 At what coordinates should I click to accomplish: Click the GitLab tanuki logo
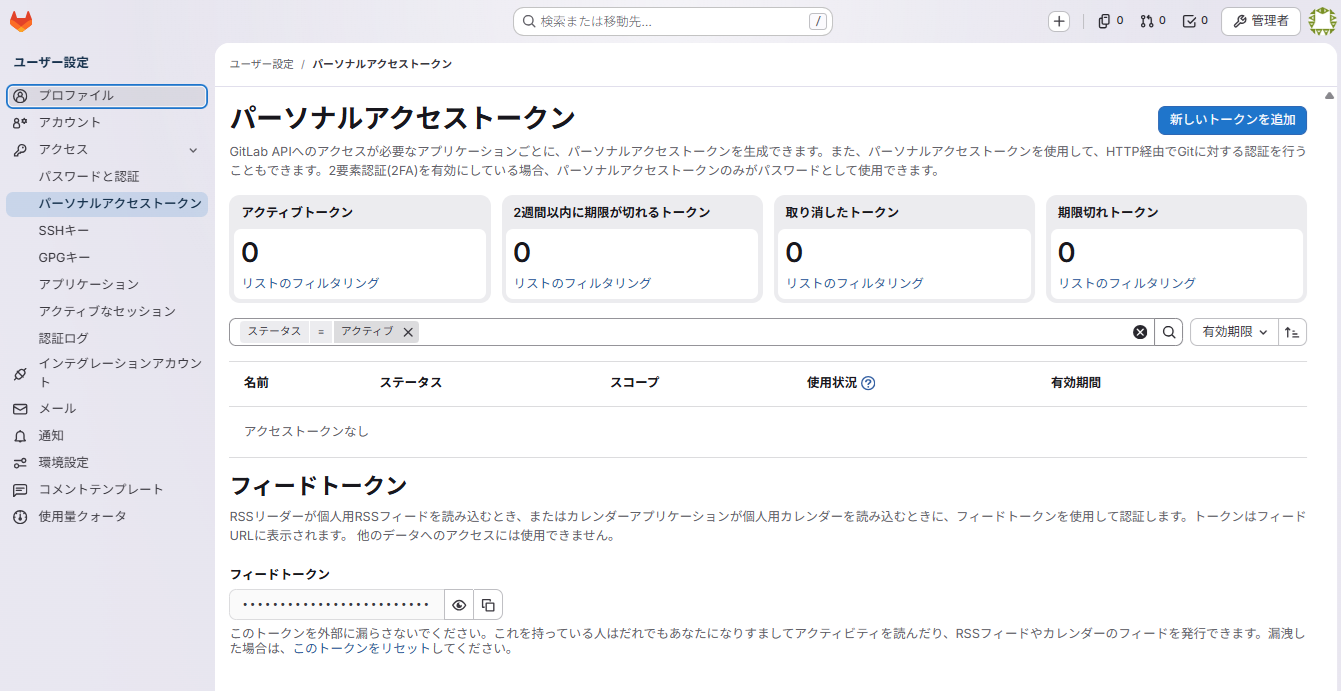click(x=21, y=20)
